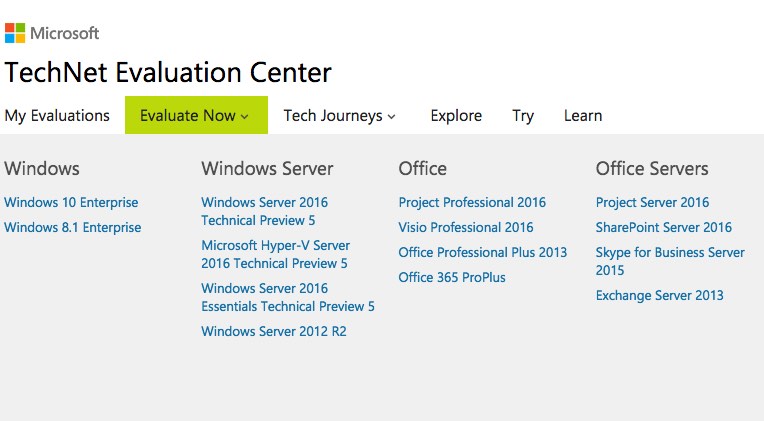This screenshot has height=421, width=764.
Task: Open Windows 10 Enterprise evaluation link
Action: click(x=71, y=202)
